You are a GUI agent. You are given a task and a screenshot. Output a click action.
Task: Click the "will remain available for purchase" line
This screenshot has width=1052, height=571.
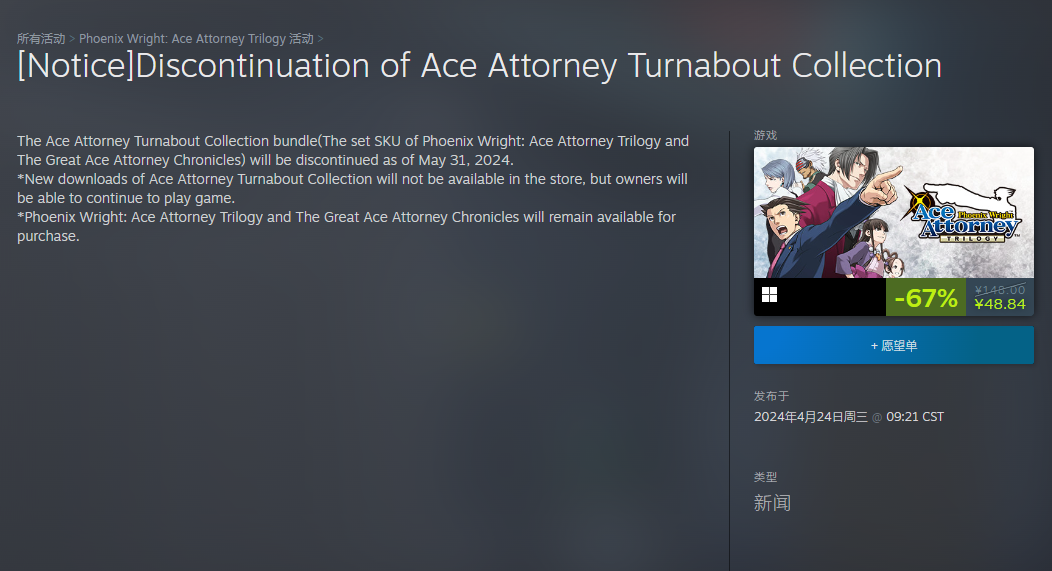click(346, 217)
